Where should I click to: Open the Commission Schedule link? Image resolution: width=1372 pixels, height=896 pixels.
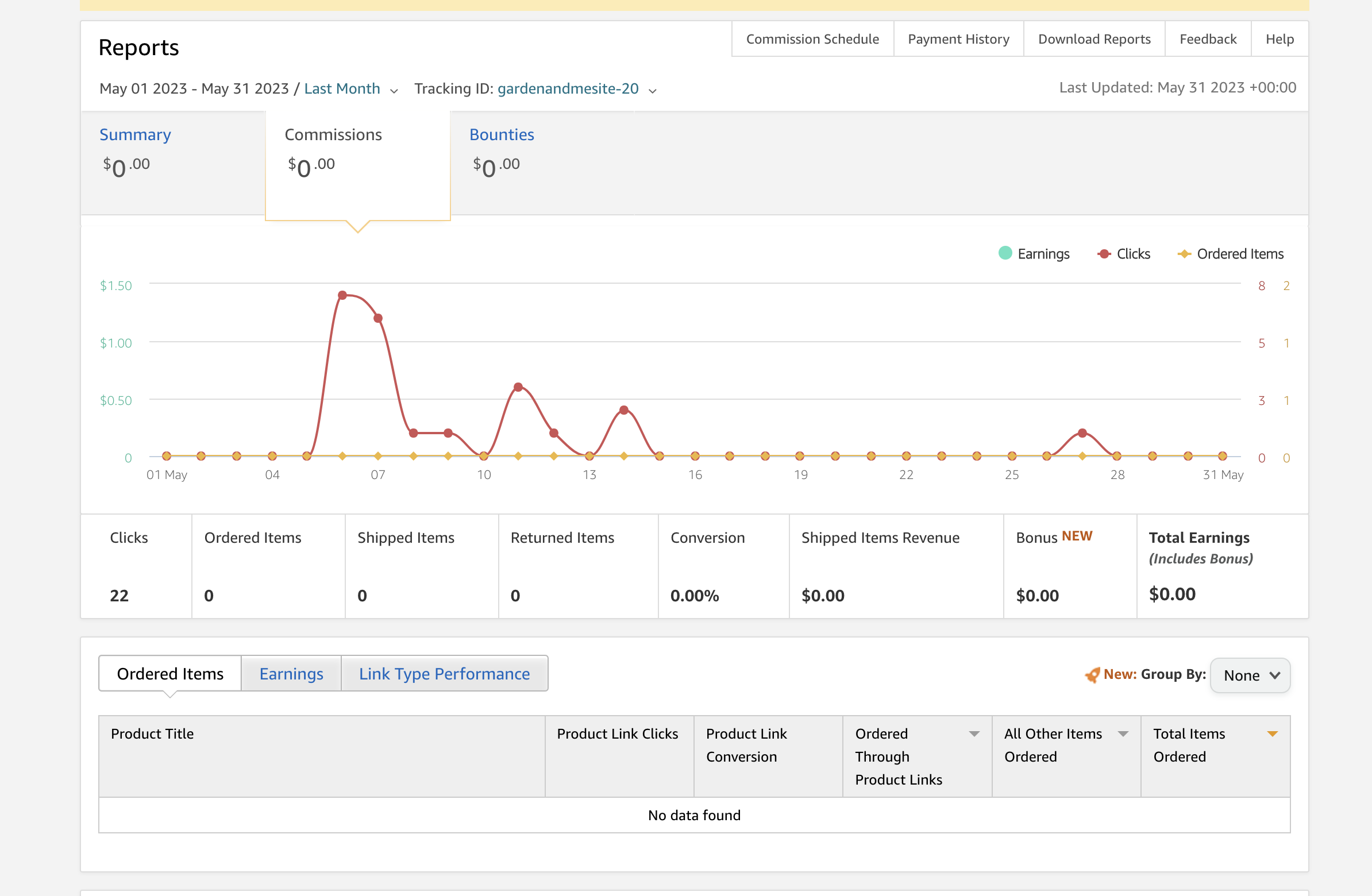[812, 39]
